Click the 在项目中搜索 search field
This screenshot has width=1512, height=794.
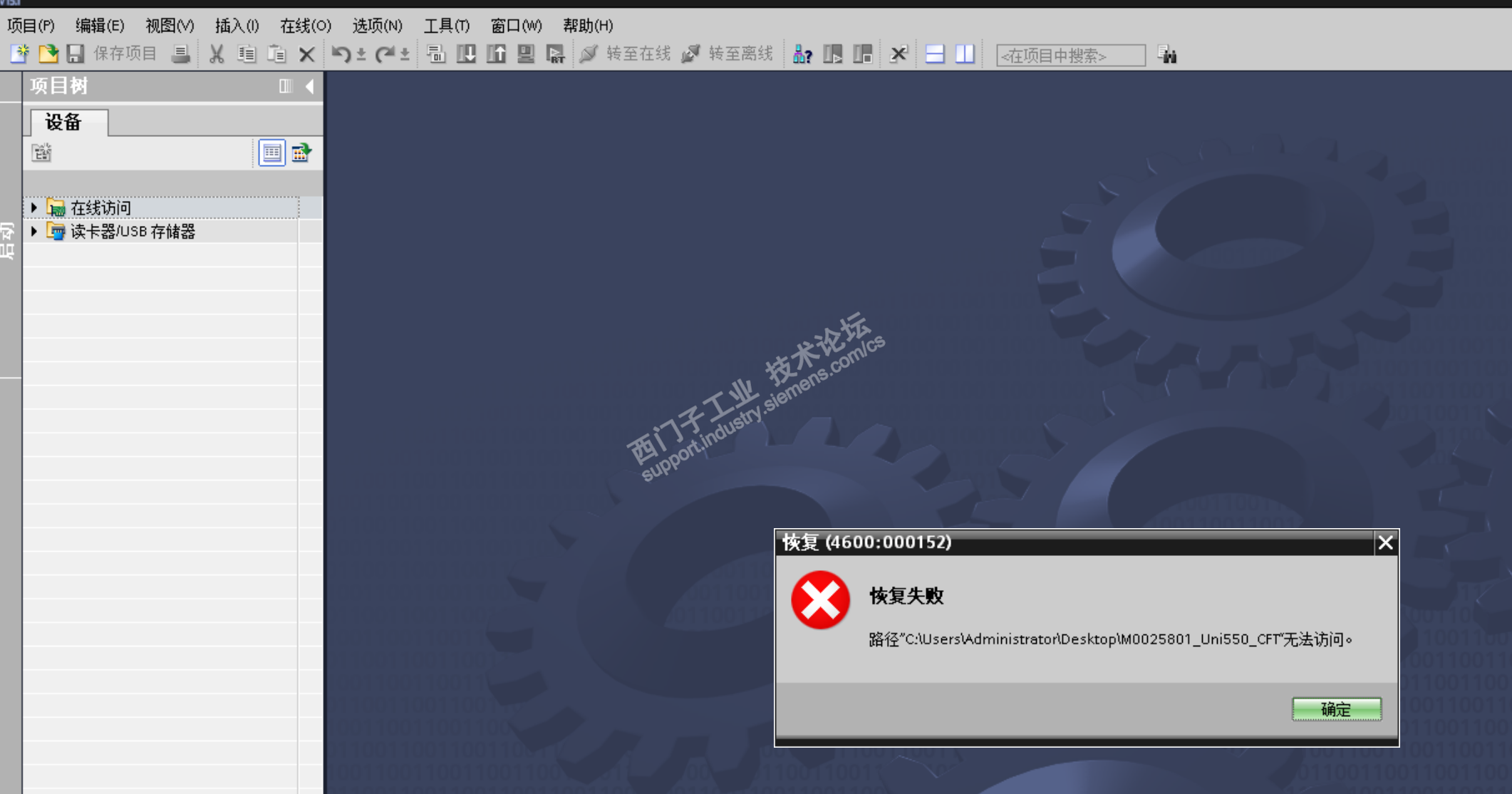(x=1070, y=55)
